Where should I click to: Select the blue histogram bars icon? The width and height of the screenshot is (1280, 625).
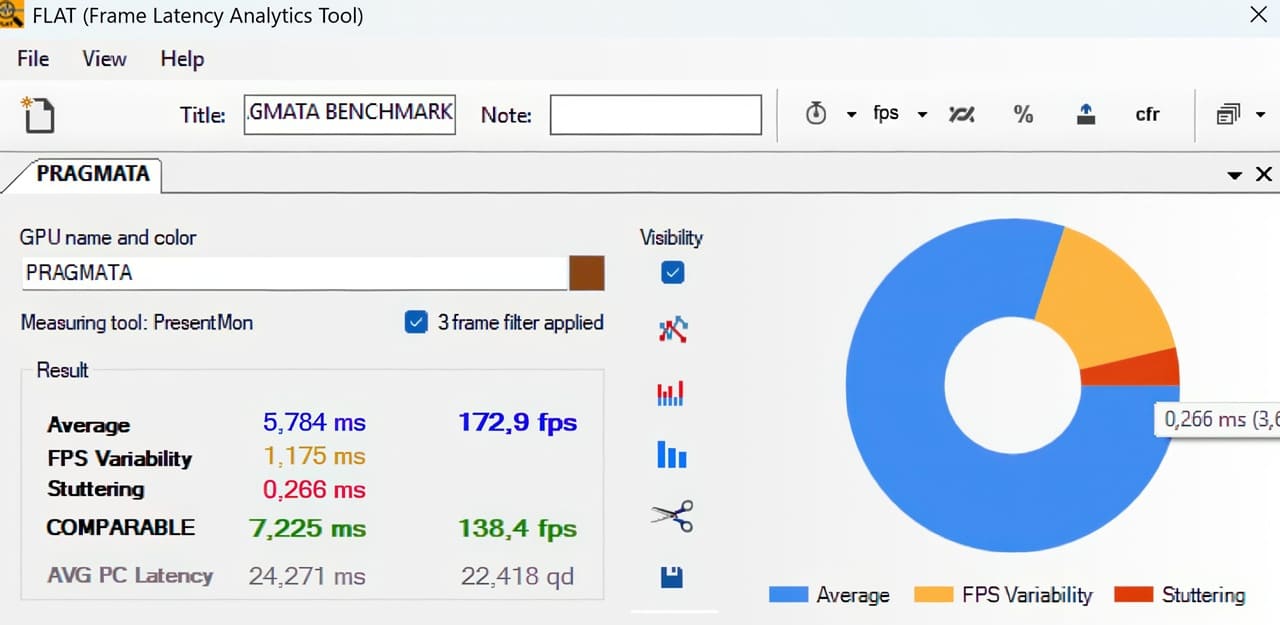coord(672,456)
